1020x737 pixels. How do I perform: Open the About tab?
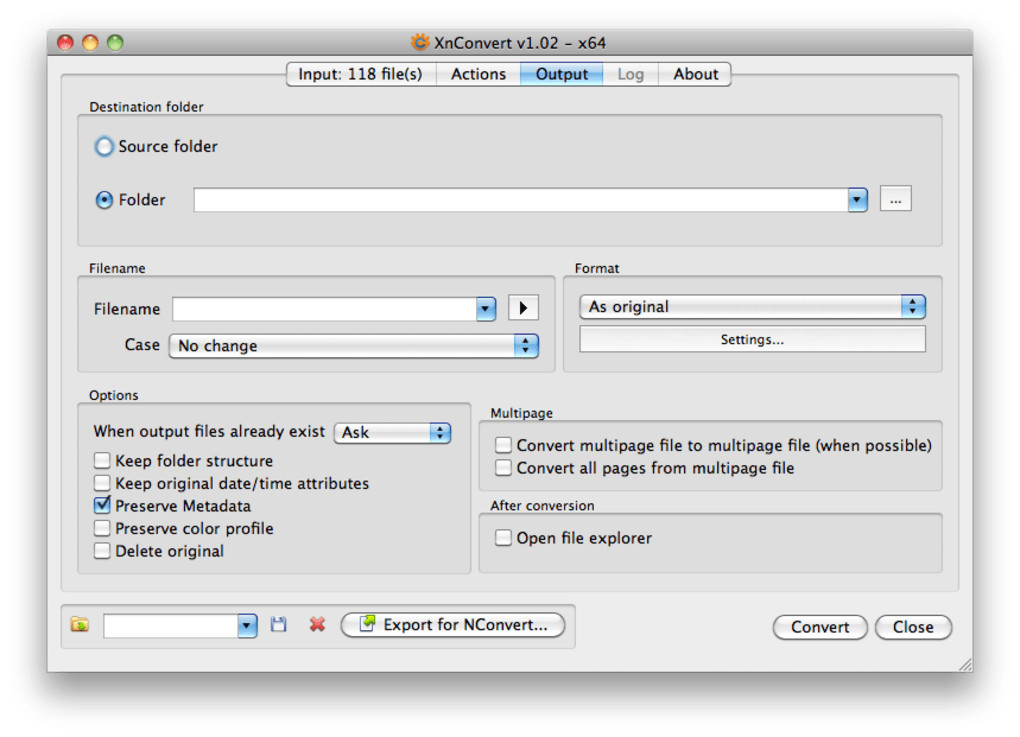695,74
